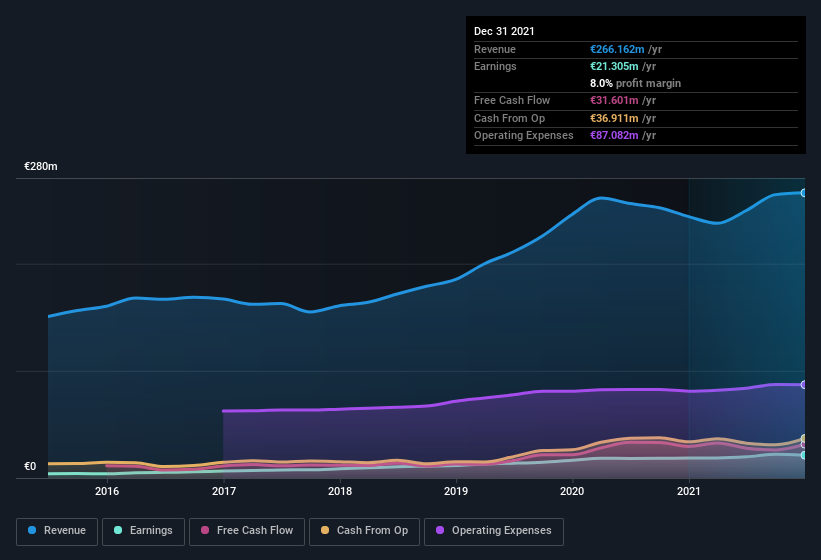Click the Cash From Op label in tooltip

(x=509, y=118)
